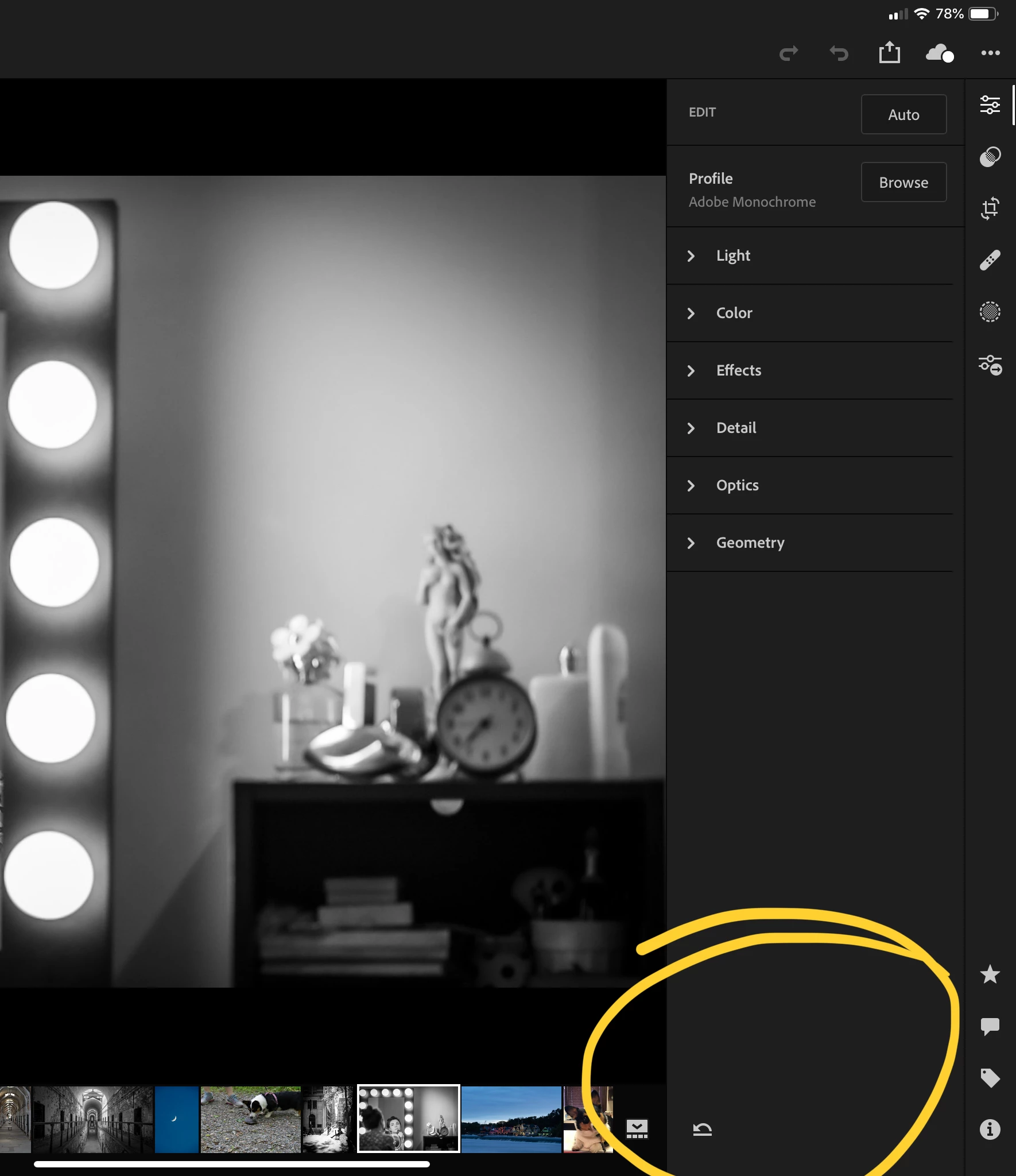
Task: Select the blue moon sky thumbnail
Action: pyautogui.click(x=177, y=1119)
